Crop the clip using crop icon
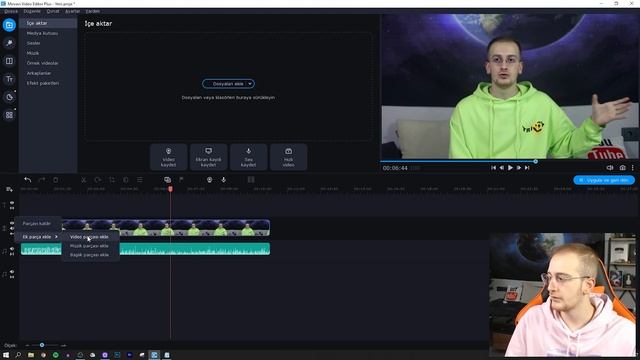 [112, 180]
